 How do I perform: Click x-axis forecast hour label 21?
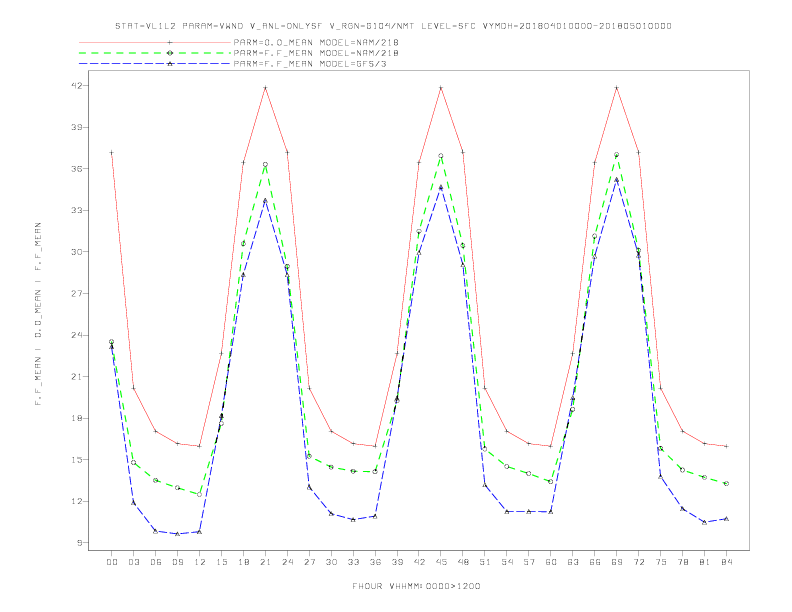tap(265, 562)
